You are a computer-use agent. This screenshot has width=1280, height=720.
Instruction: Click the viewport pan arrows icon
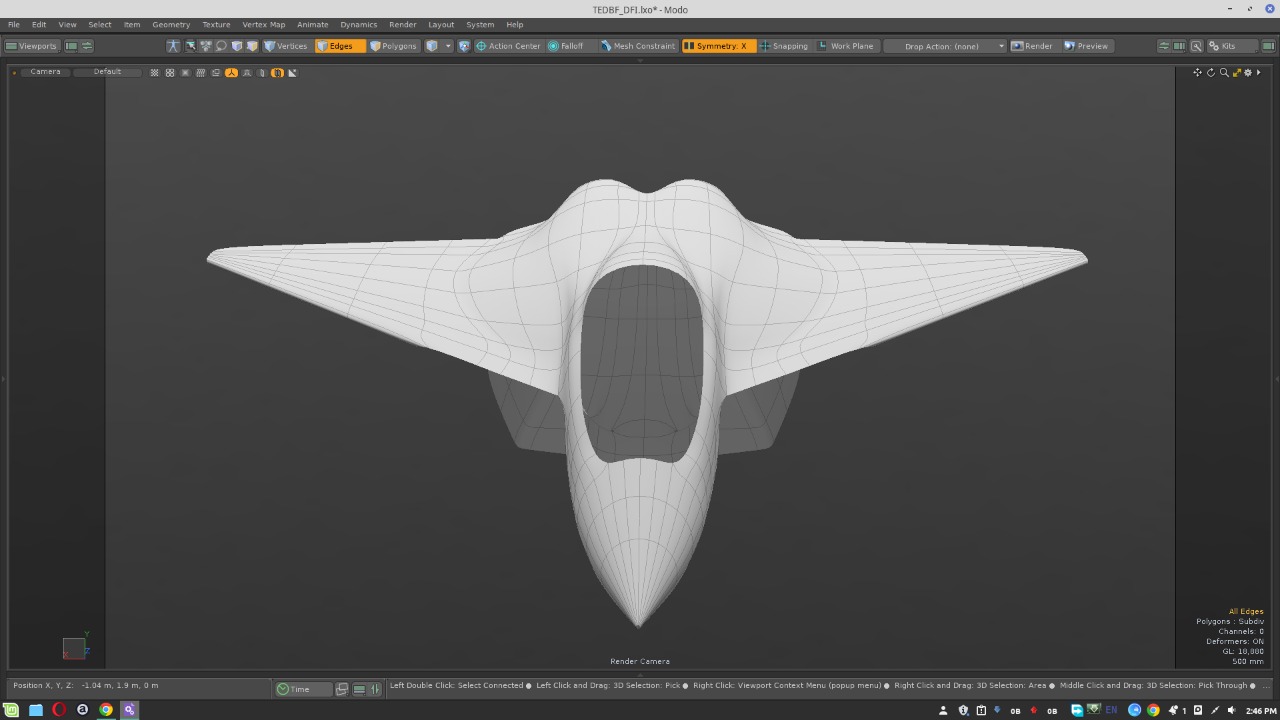coord(1197,72)
